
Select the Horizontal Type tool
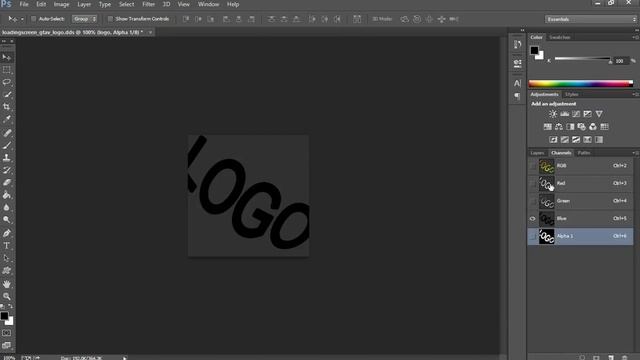[7, 246]
